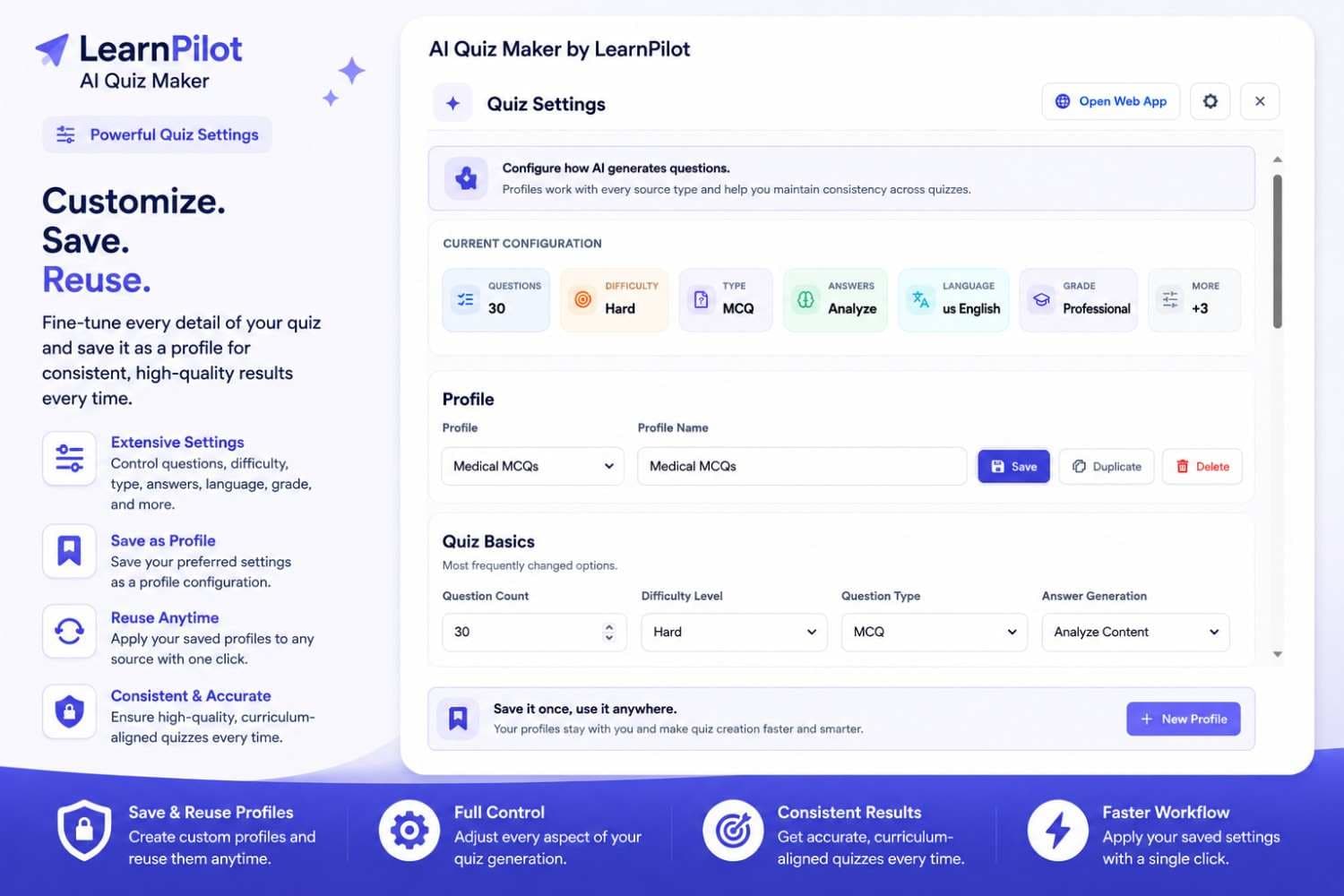Create a New Profile
Image resolution: width=1344 pixels, height=896 pixels.
pos(1183,719)
